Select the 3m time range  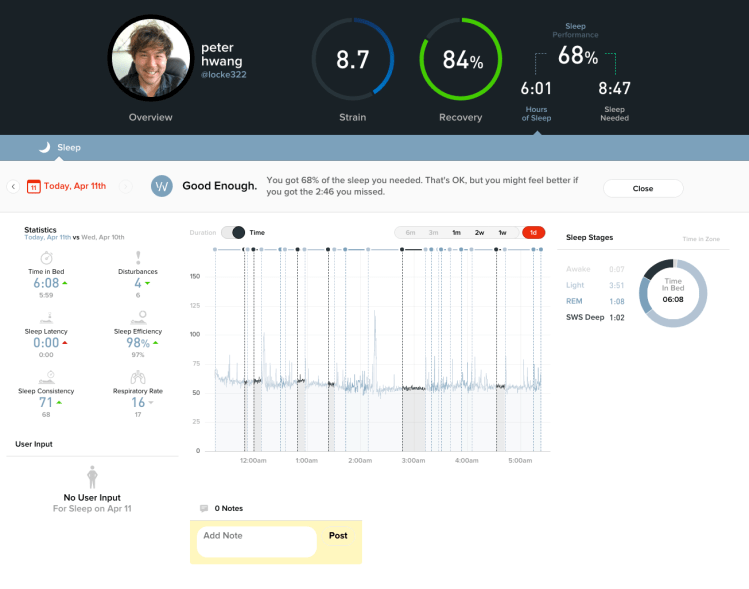(433, 233)
